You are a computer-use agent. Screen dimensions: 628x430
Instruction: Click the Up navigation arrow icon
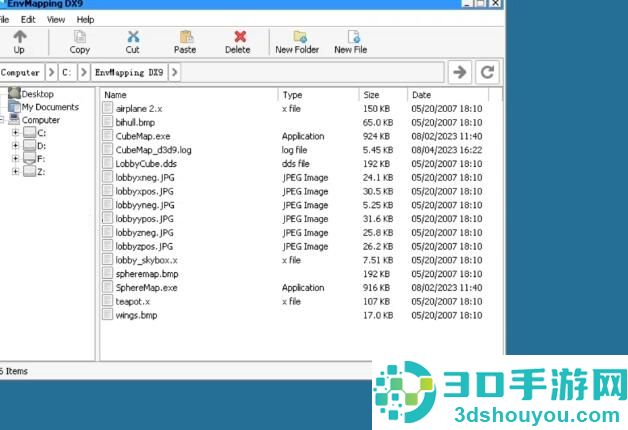point(20,37)
